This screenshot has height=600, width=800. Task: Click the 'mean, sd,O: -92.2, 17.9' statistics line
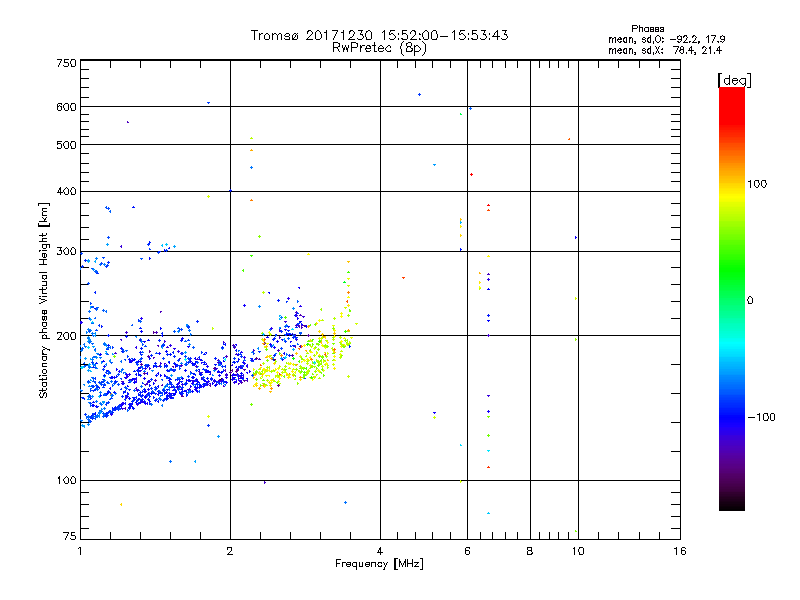666,39
